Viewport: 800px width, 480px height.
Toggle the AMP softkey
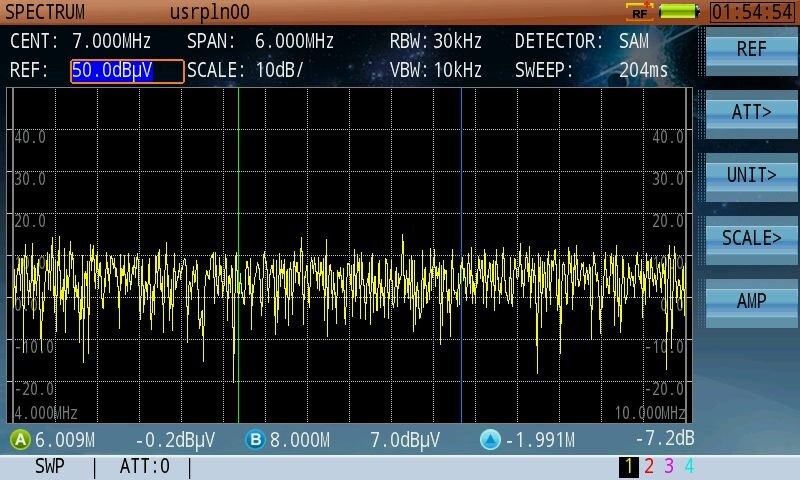pos(751,301)
